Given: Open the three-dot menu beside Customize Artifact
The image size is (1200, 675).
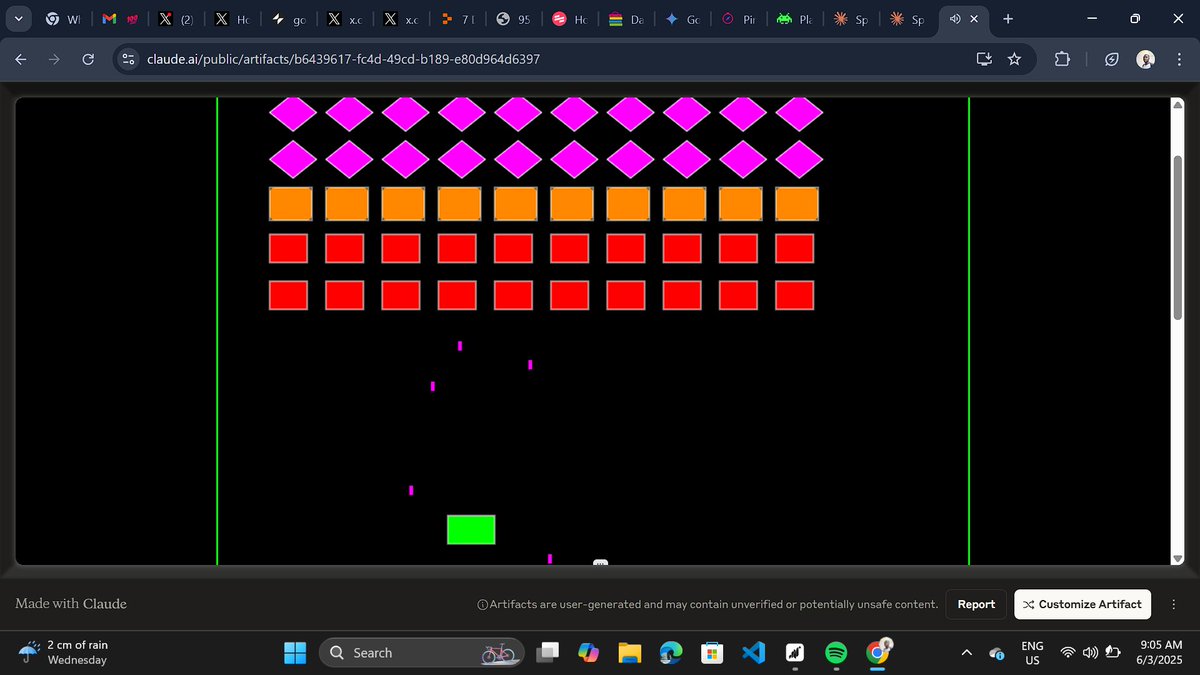Looking at the screenshot, I should [x=1173, y=604].
